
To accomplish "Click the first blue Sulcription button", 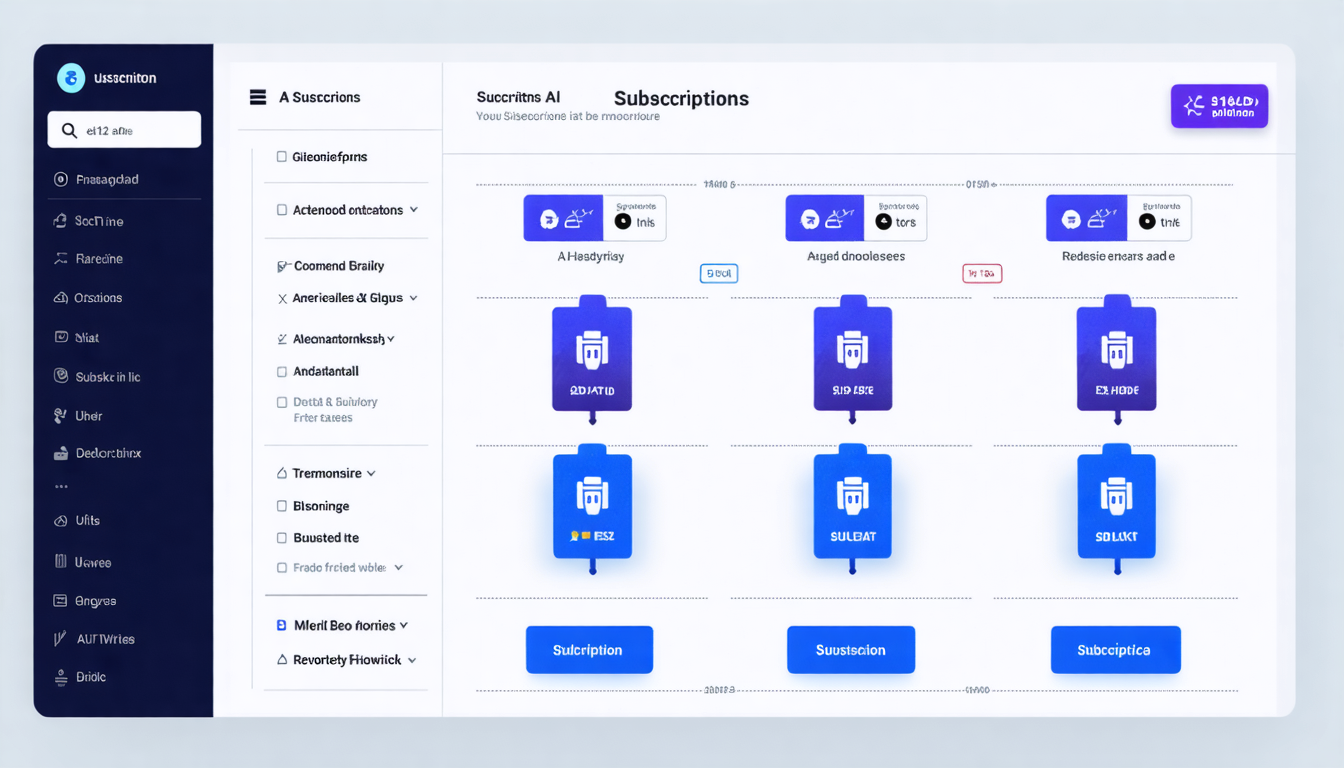I will coord(589,650).
